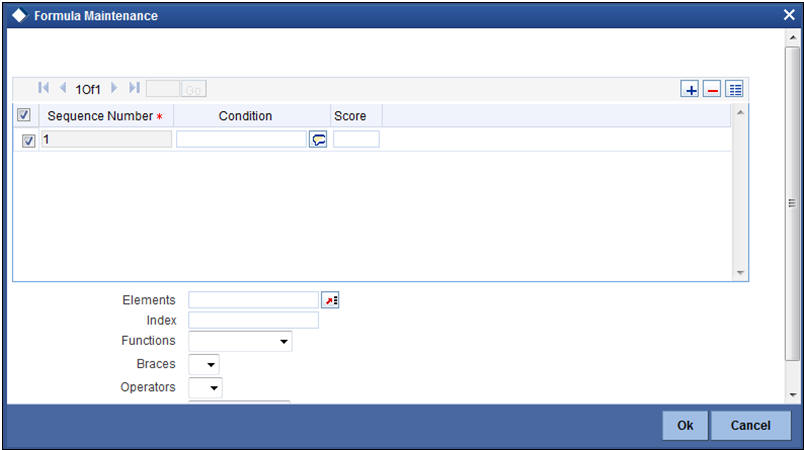The image size is (804, 450).
Task: Click the delete row minus icon
Action: pyautogui.click(x=712, y=89)
